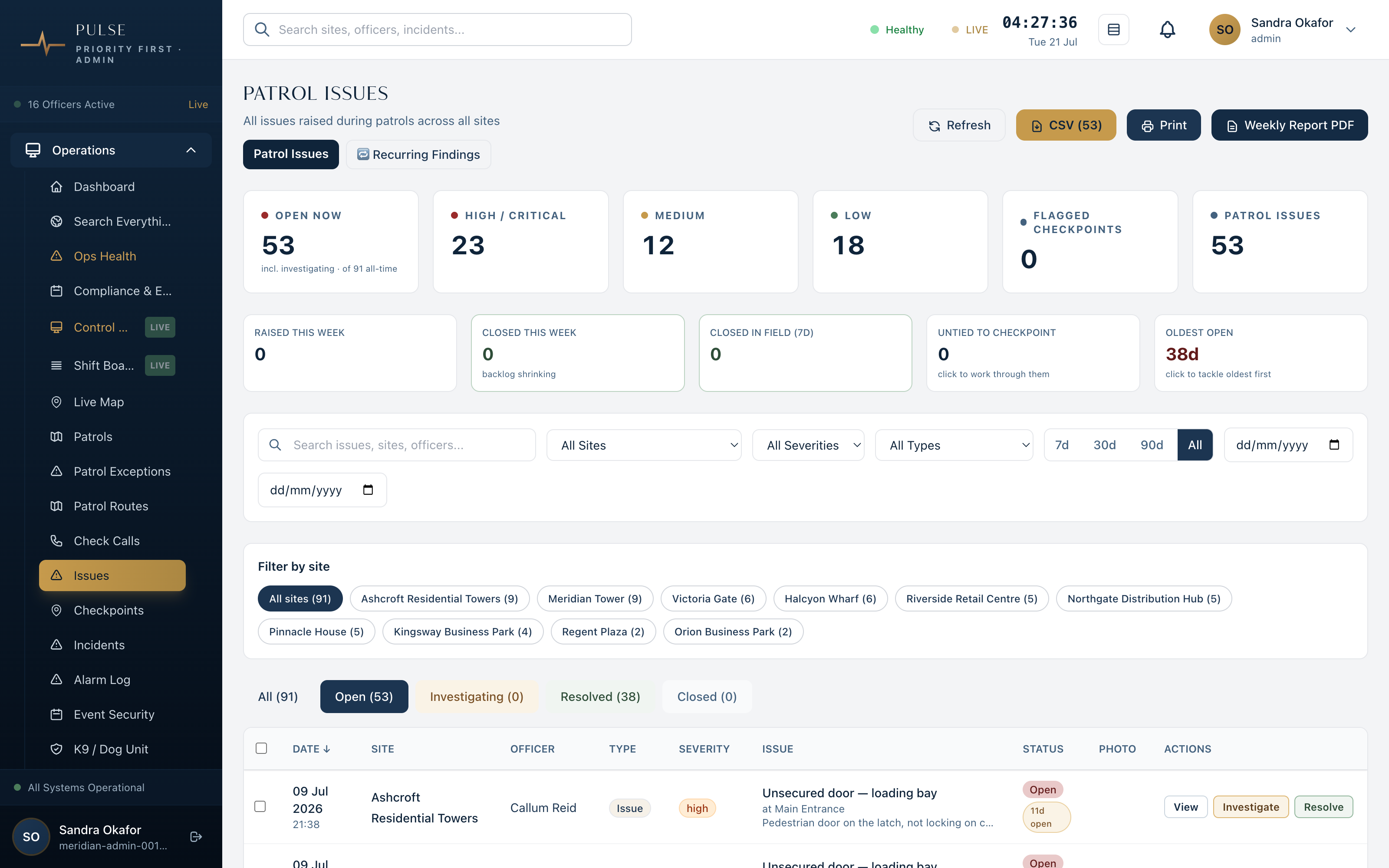
Task: Open the panel layout icon beside the clock
Action: point(1113,29)
